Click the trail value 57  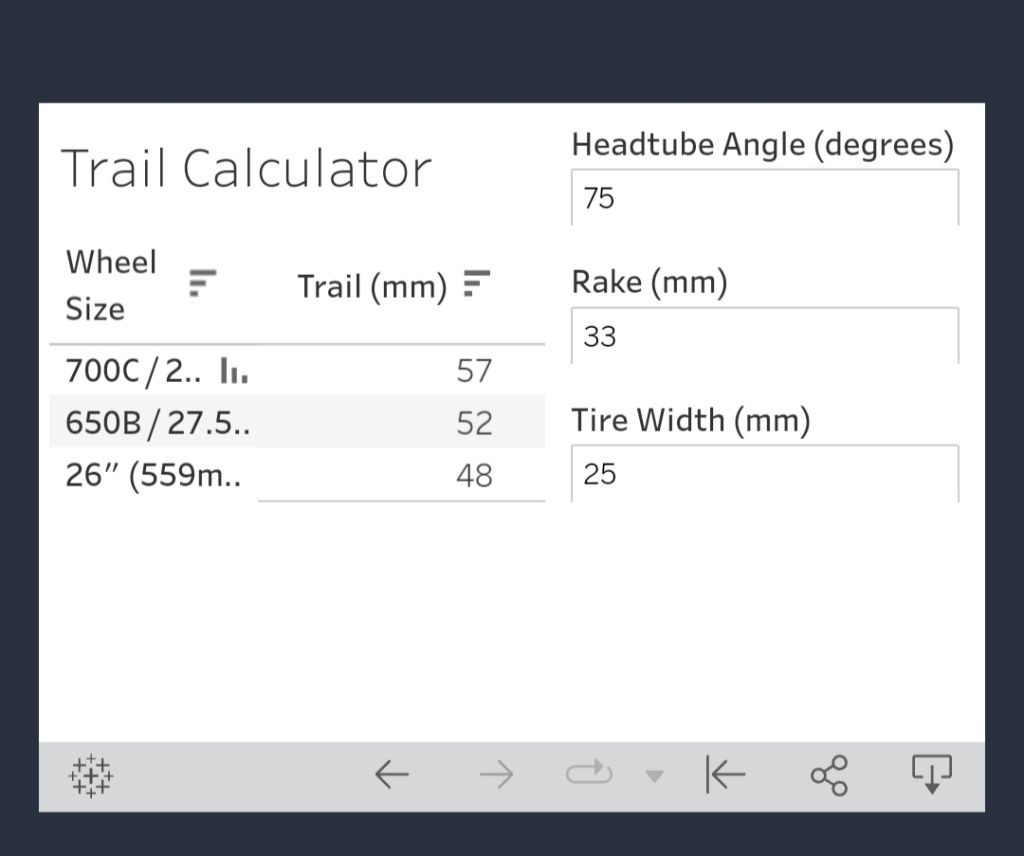(x=474, y=371)
